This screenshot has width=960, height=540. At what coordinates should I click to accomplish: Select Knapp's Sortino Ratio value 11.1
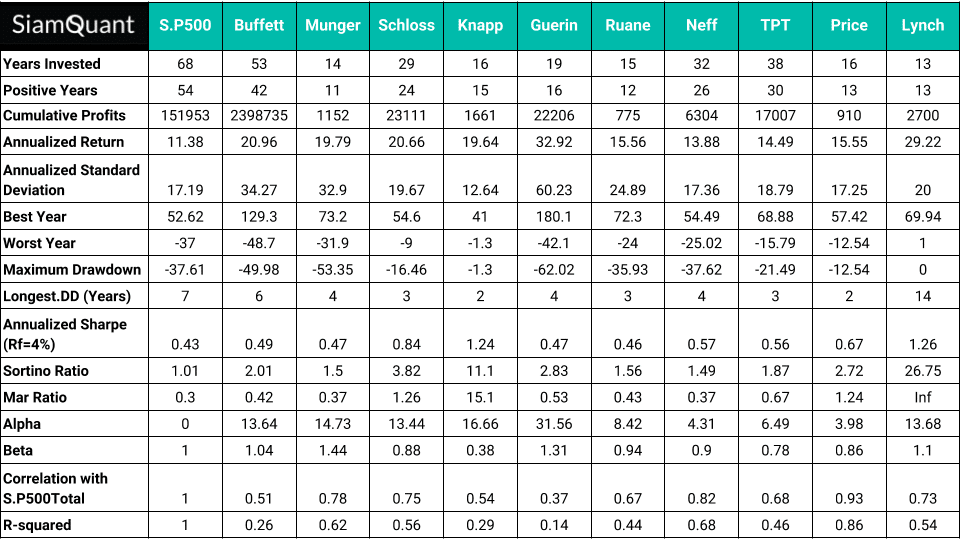click(480, 371)
